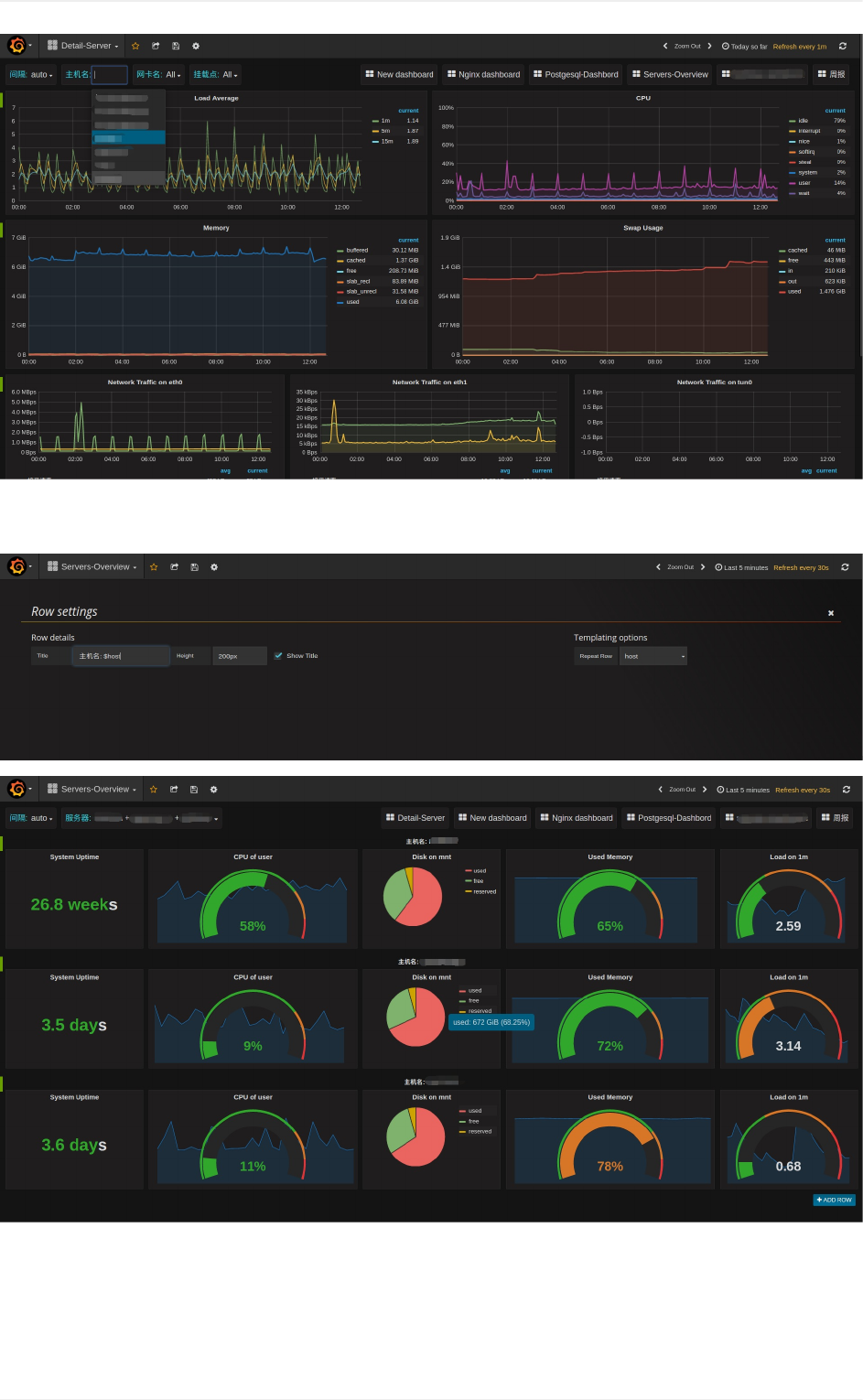
Task: Click Zoom Out in Detail-Server dashboard
Action: pos(687,46)
